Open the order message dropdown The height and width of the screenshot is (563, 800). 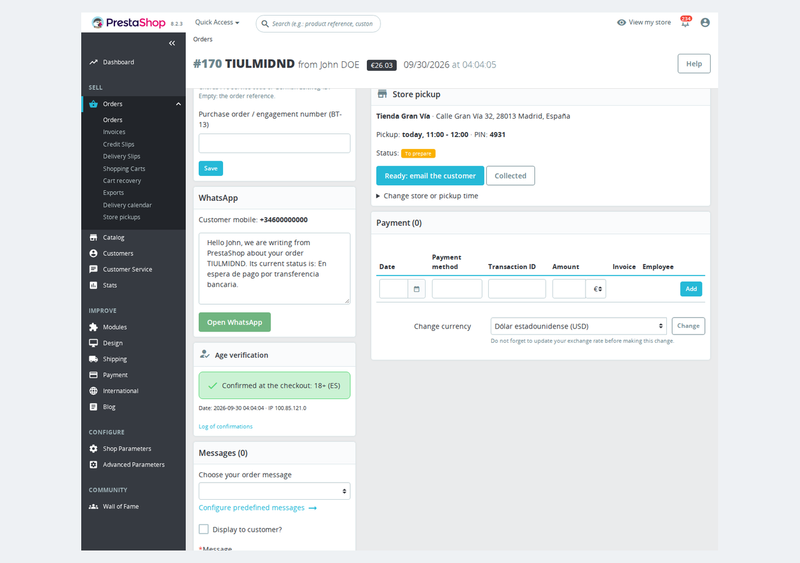pos(274,491)
